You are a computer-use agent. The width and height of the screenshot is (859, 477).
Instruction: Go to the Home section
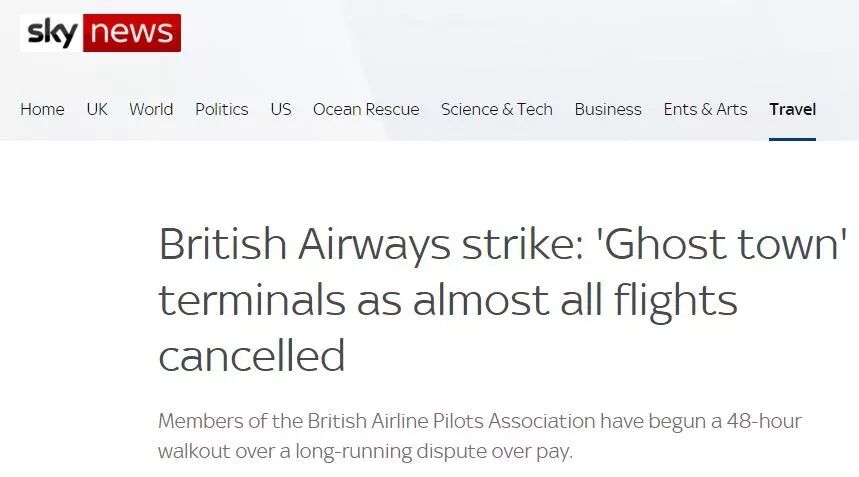(x=42, y=109)
